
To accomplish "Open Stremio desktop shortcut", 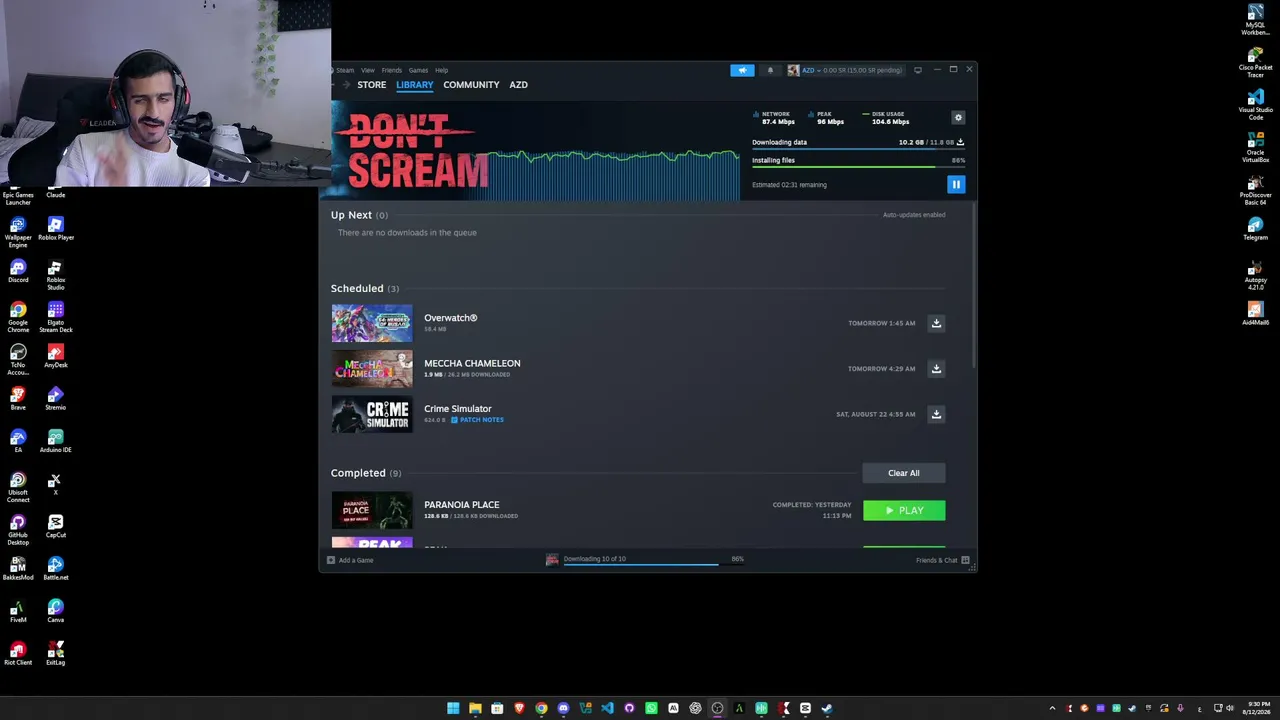I will (55, 398).
